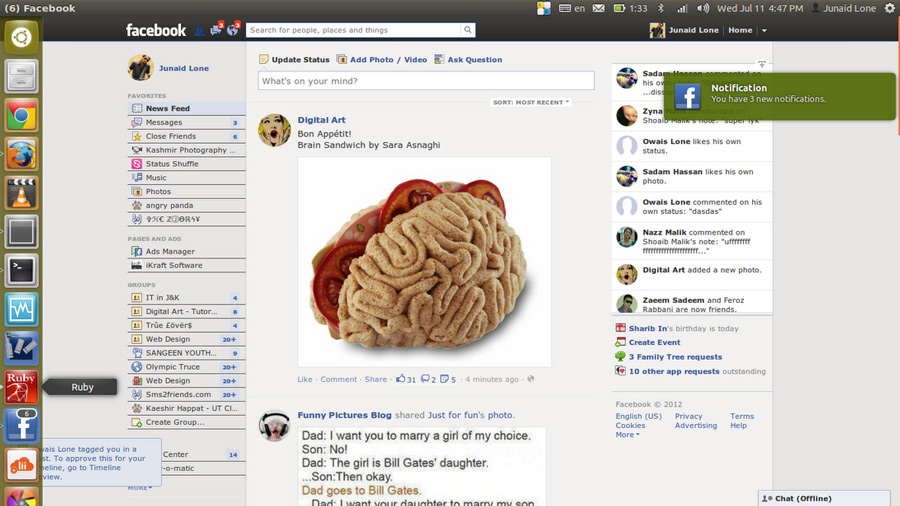The width and height of the screenshot is (900, 506).
Task: Select Ask Question tab
Action: (x=468, y=59)
